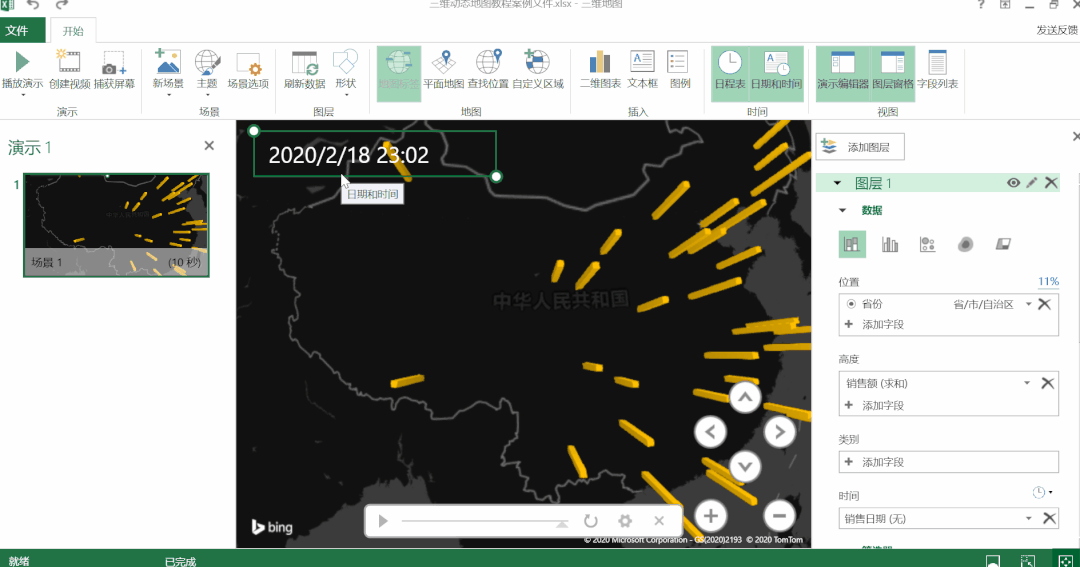This screenshot has width=1080, height=567.
Task: Click the undo arrow in title bar
Action: click(x=32, y=5)
